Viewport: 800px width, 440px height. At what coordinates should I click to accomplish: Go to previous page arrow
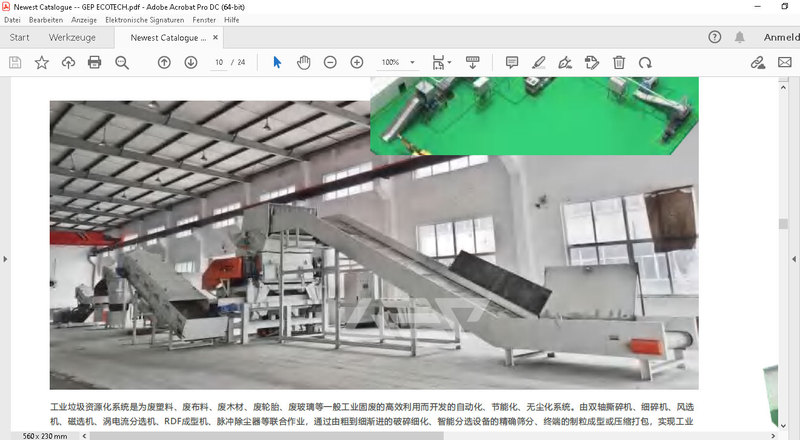tap(165, 62)
